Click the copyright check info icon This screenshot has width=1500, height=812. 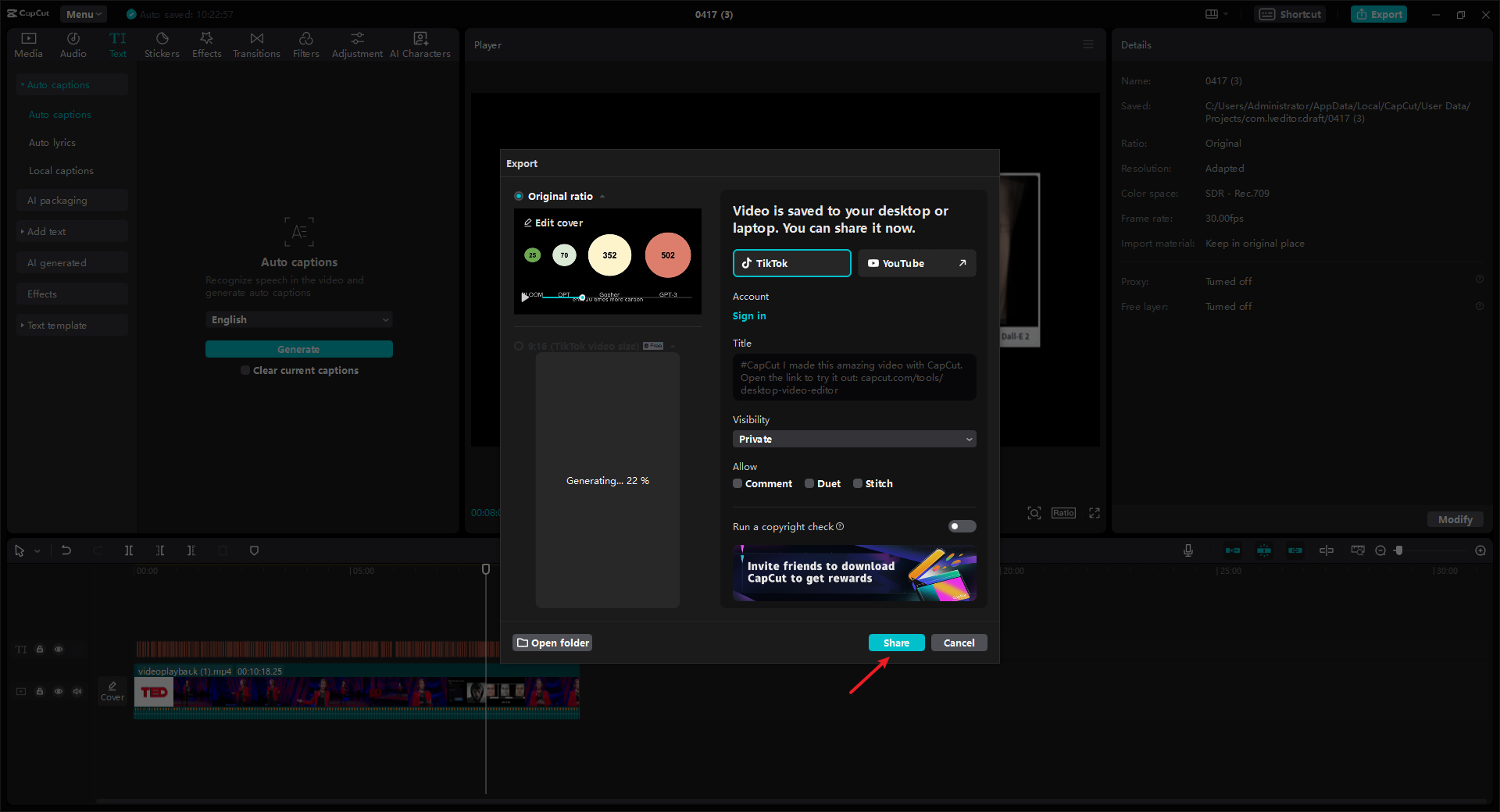click(x=840, y=526)
